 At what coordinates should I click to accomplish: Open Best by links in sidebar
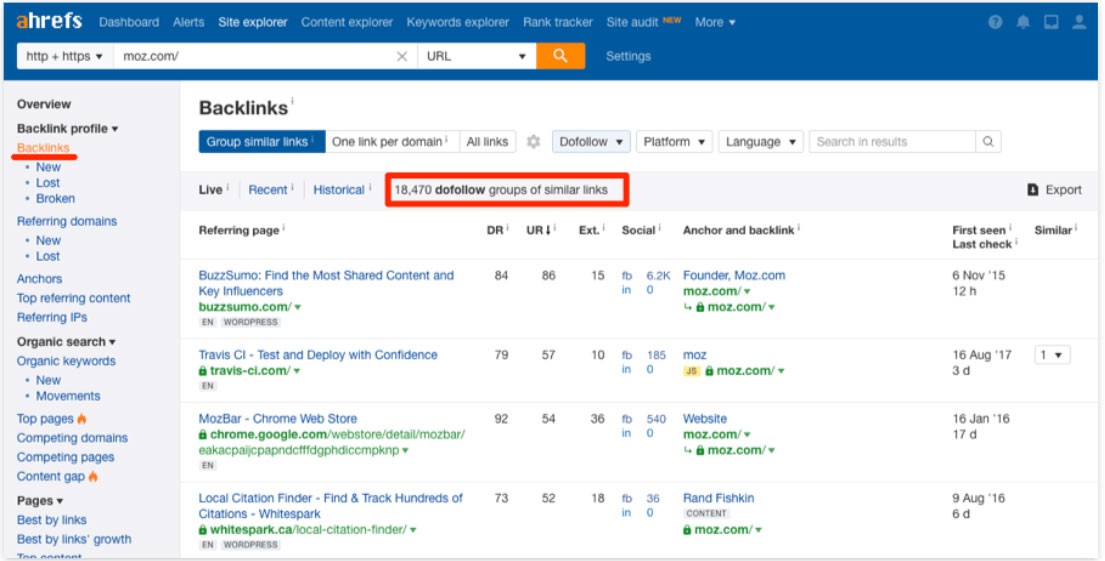pyautogui.click(x=51, y=520)
